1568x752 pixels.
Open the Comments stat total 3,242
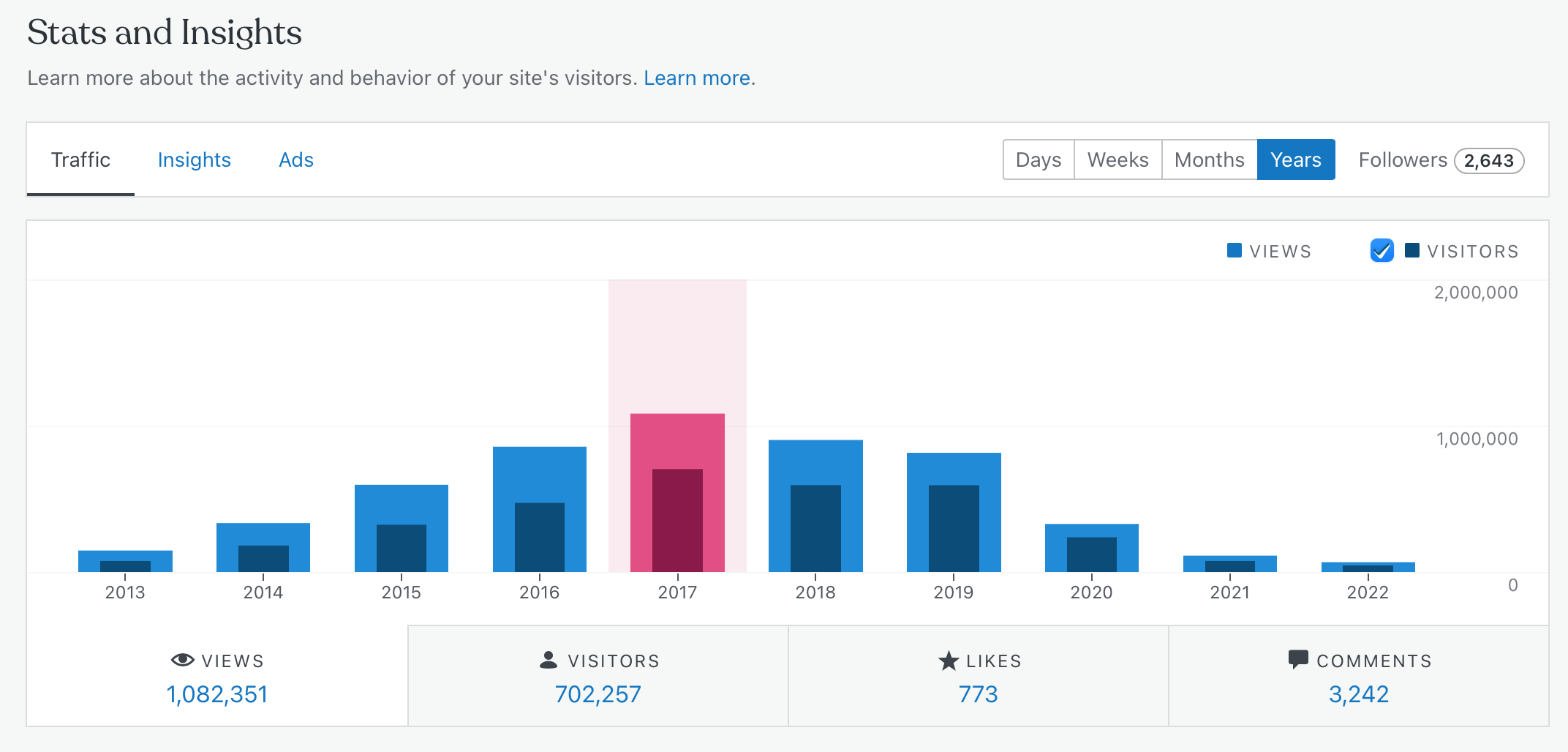pyautogui.click(x=1358, y=693)
